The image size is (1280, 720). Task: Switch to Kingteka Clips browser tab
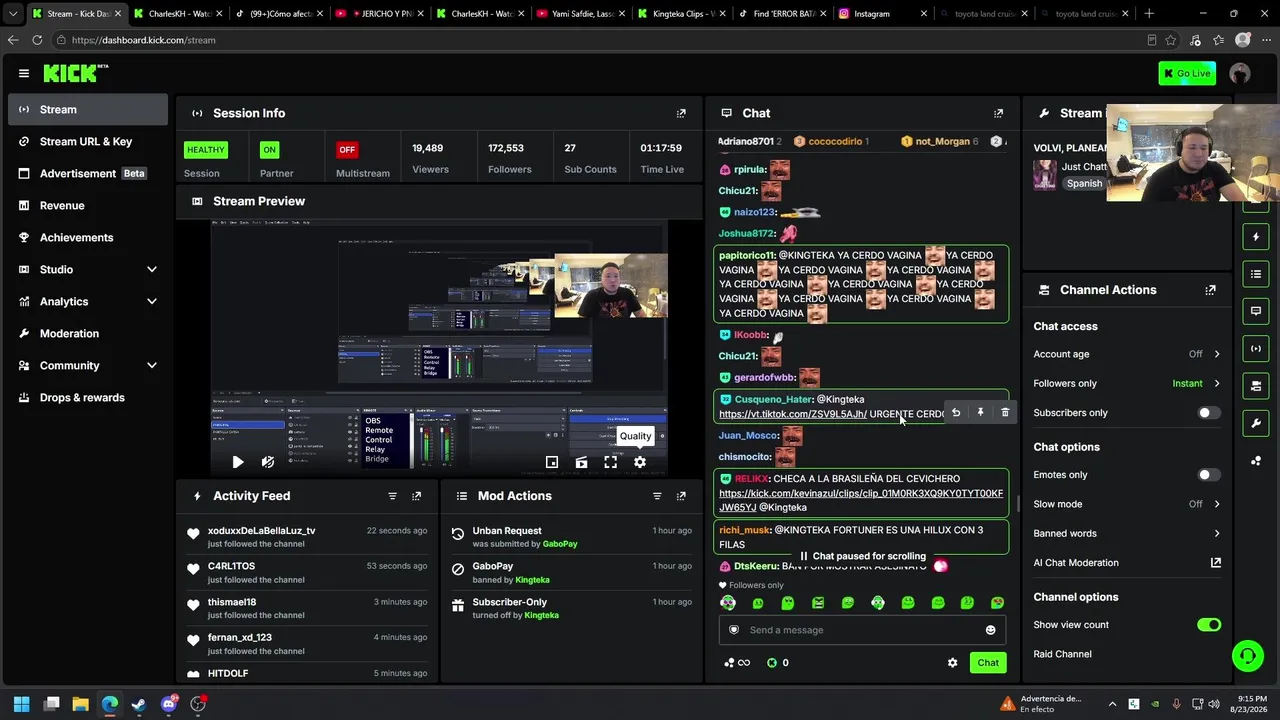680,14
